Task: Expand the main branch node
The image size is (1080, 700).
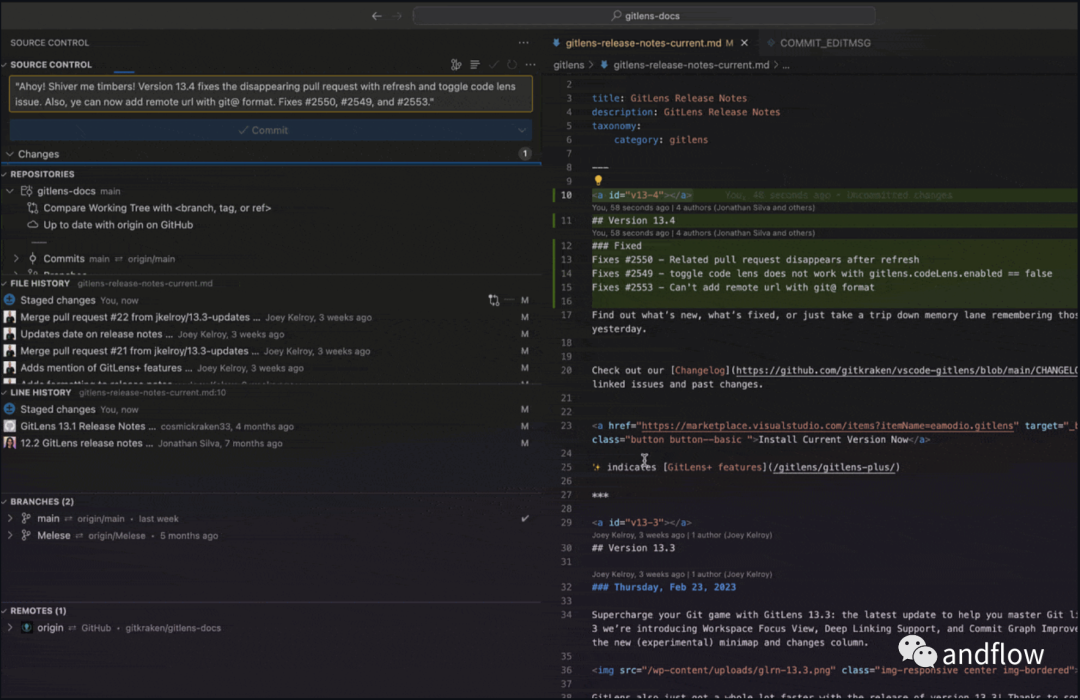Action: [10, 518]
